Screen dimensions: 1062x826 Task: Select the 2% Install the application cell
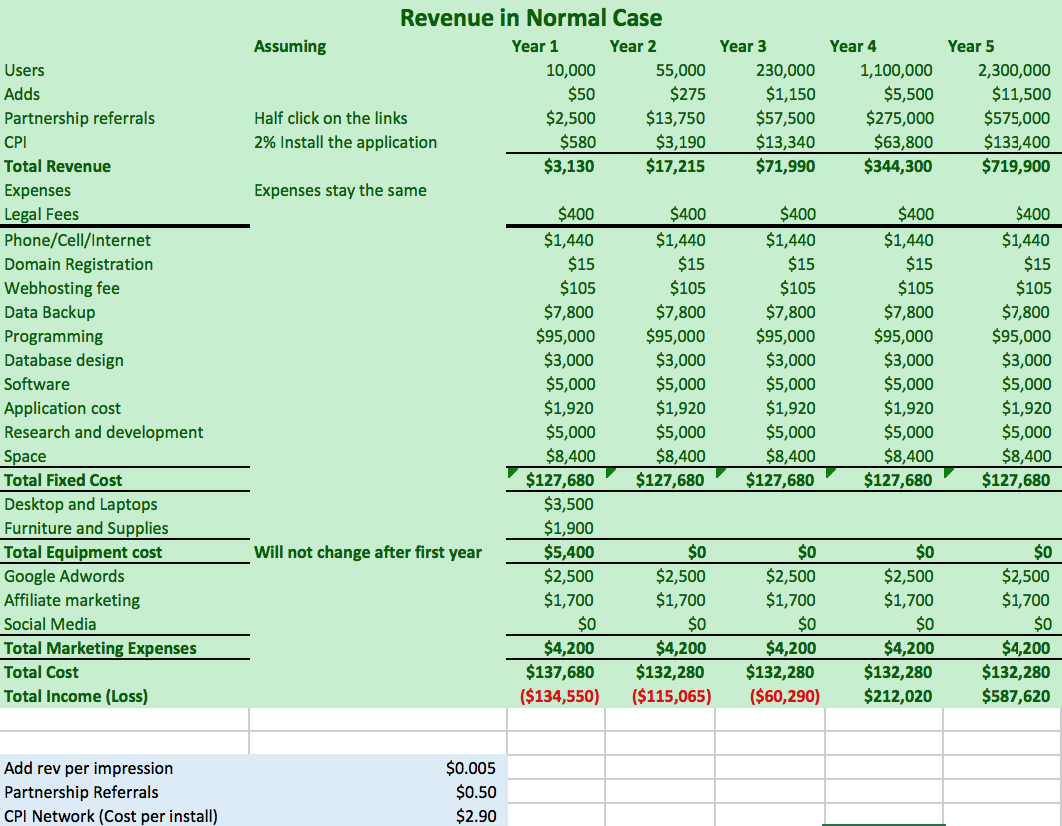pos(345,142)
